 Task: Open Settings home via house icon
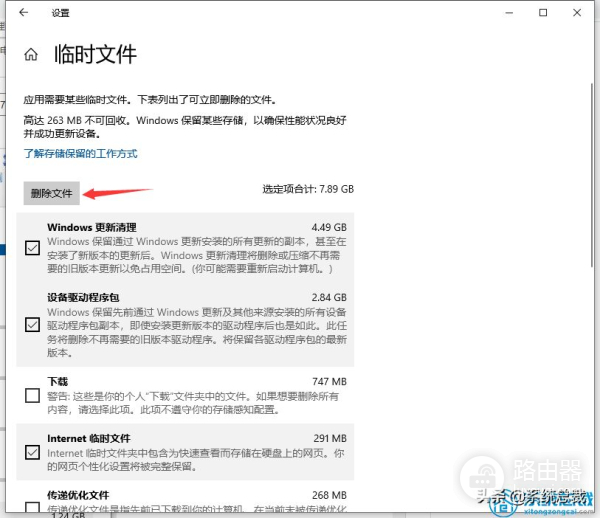31,54
